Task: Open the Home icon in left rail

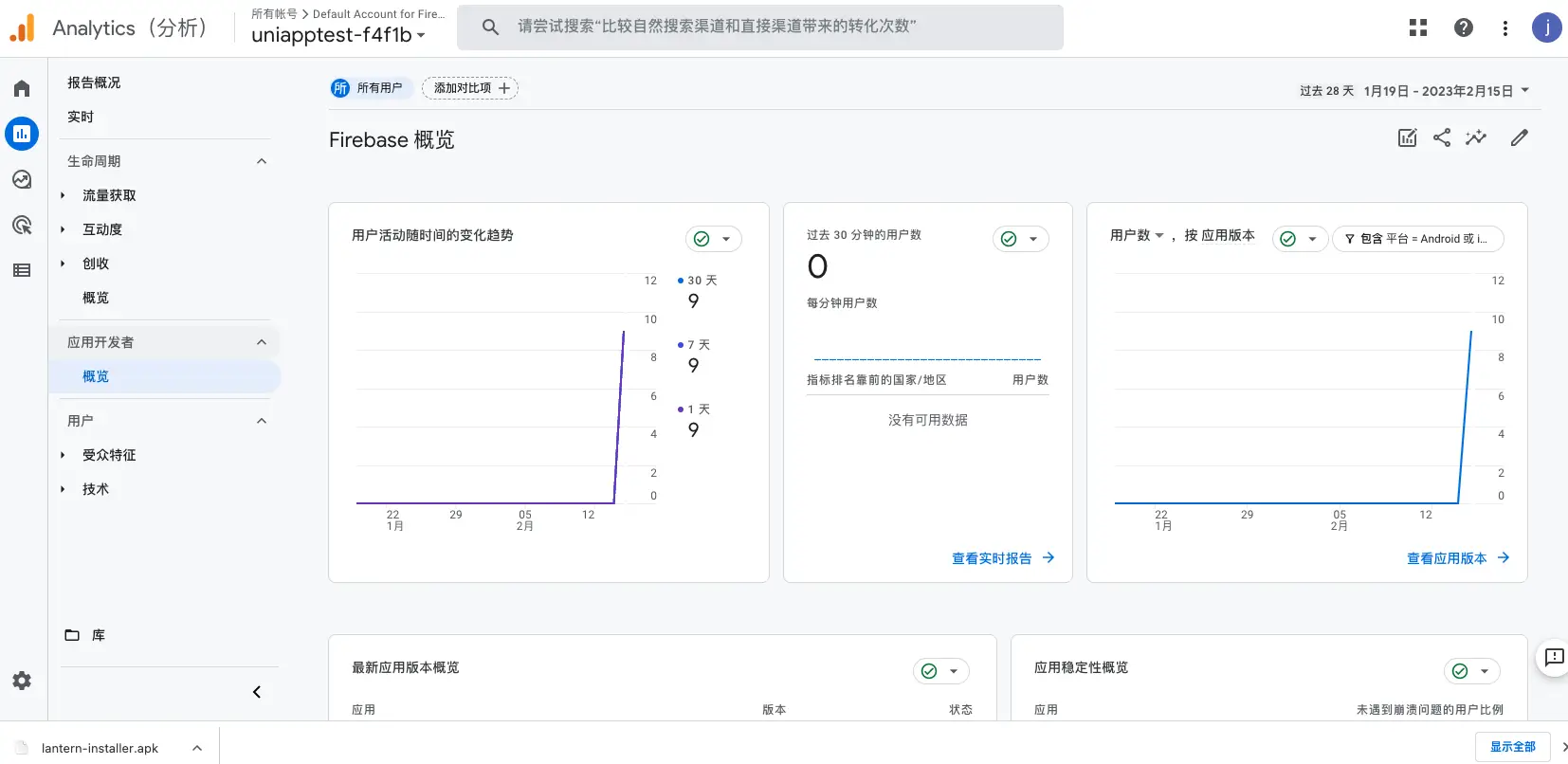Action: [x=22, y=88]
